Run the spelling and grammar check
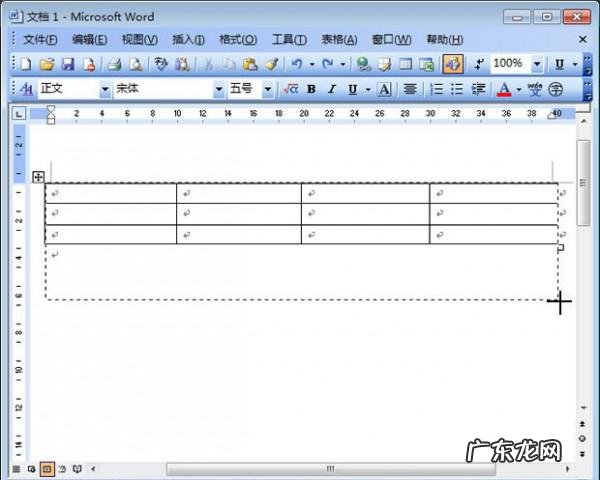 (x=161, y=64)
